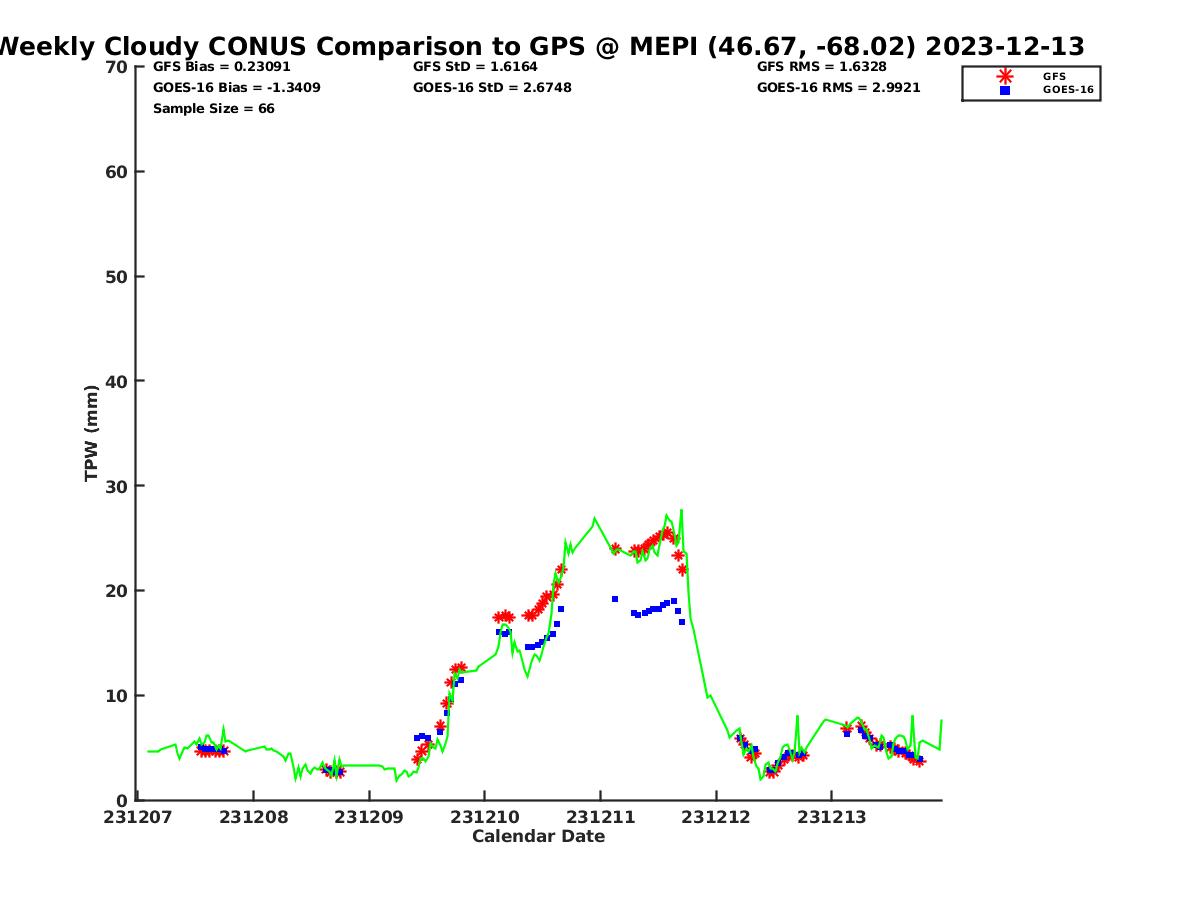This screenshot has width=1200, height=900.
Task: Select the GOES-16 legend label text
Action: 1067,90
